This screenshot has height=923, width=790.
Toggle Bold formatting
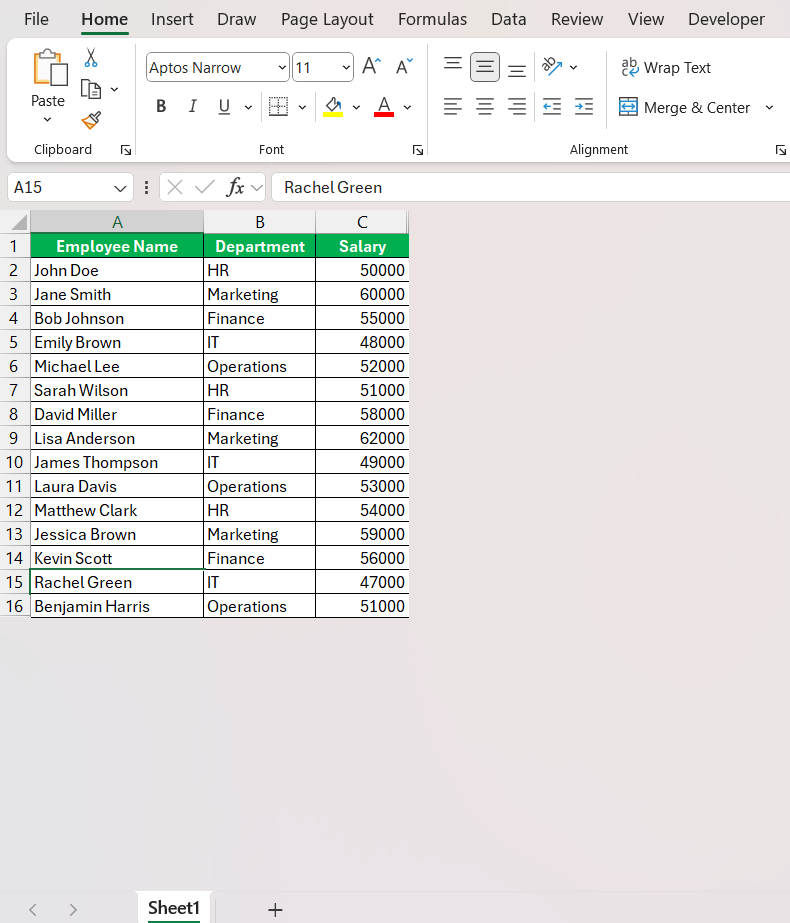pos(161,107)
